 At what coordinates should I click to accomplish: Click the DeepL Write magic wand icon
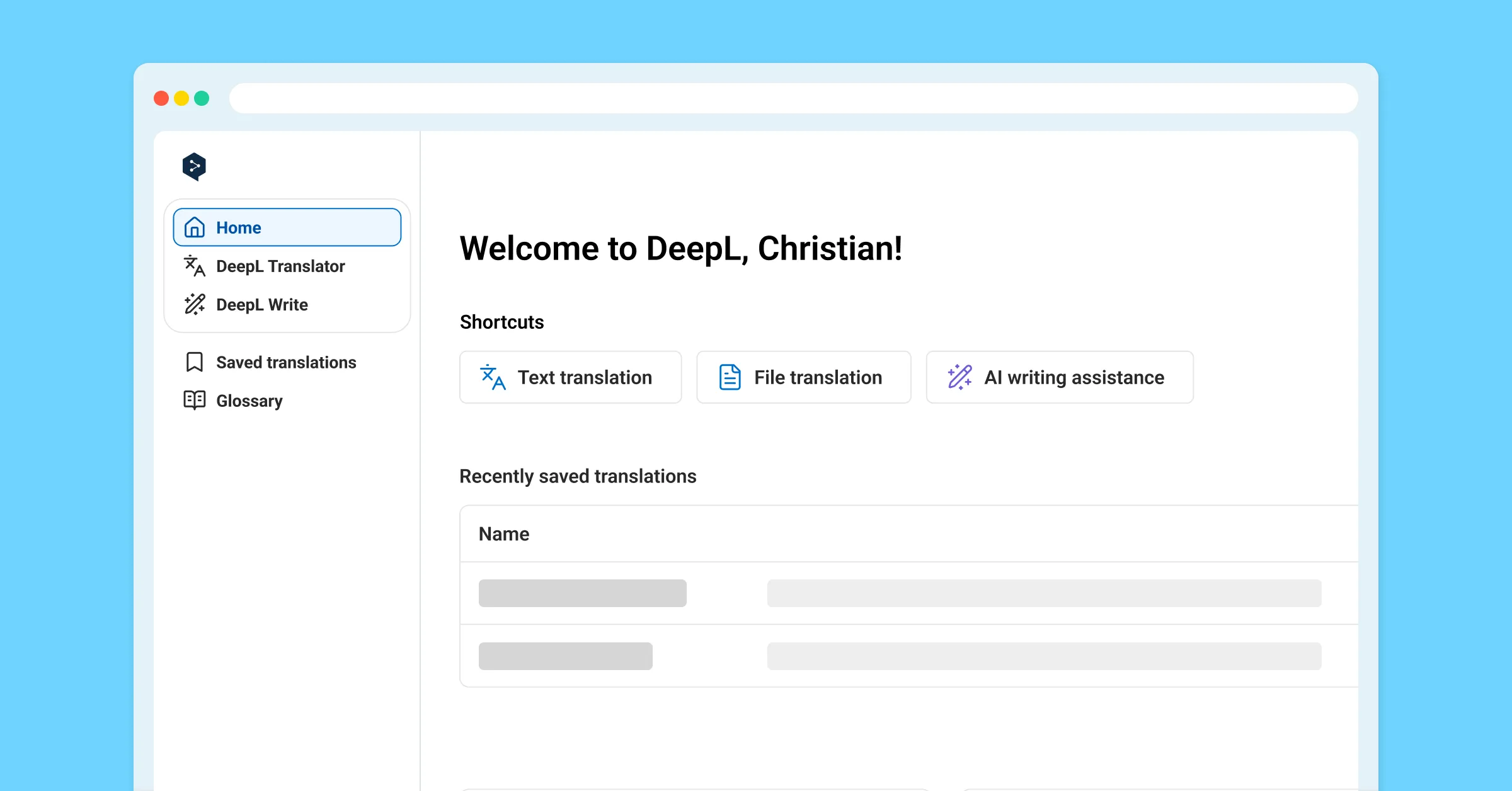pos(194,305)
